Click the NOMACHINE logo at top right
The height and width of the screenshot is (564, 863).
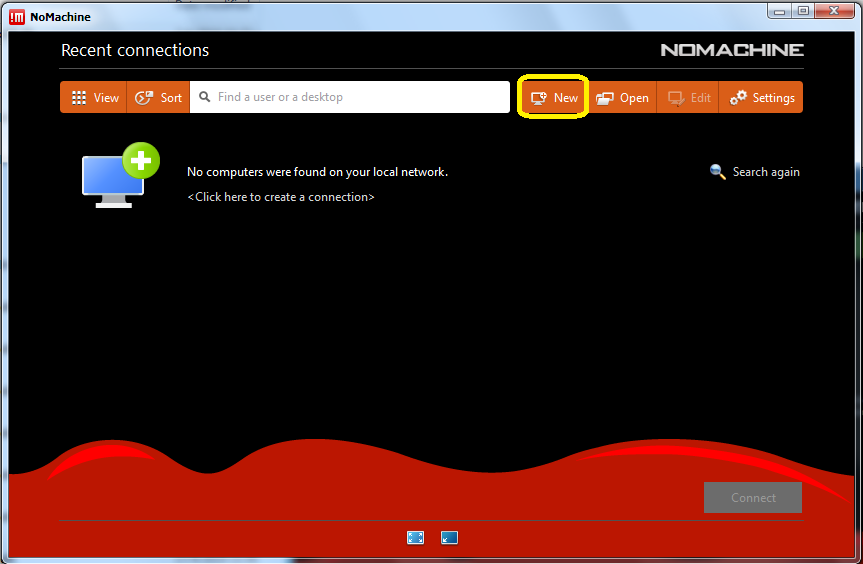point(732,50)
